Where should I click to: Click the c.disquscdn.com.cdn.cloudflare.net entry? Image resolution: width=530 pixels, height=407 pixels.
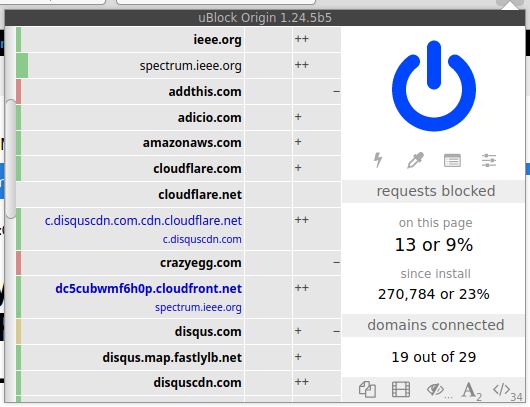[143, 220]
